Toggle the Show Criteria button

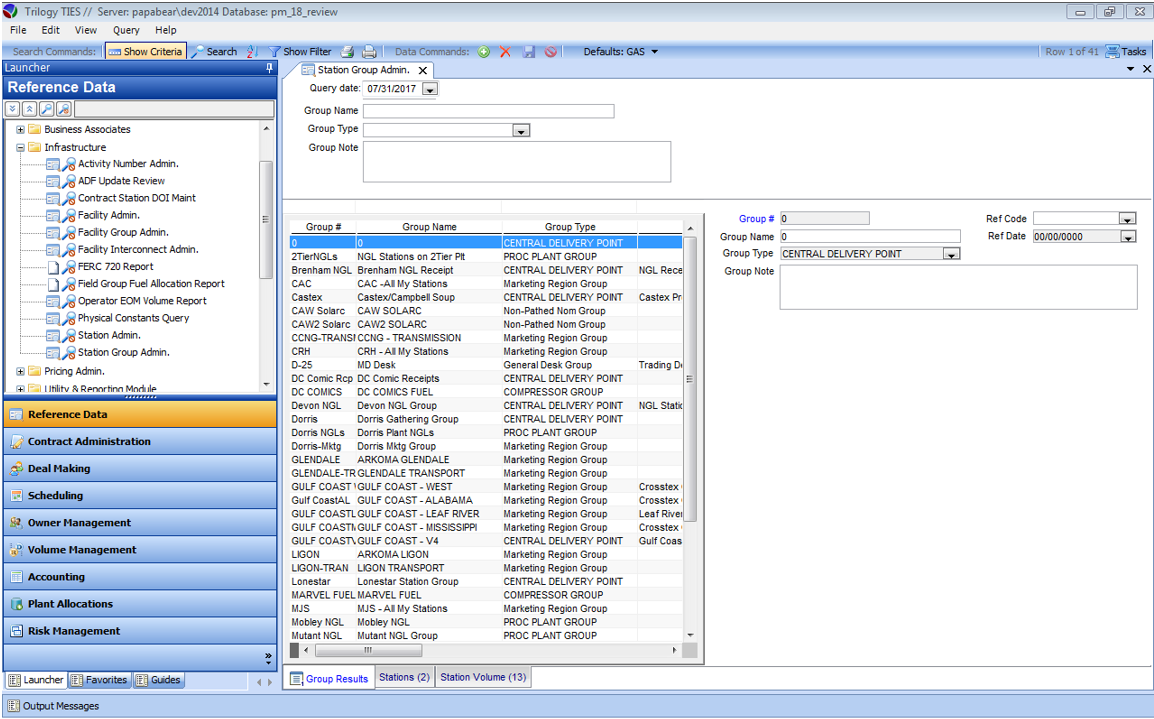[145, 52]
